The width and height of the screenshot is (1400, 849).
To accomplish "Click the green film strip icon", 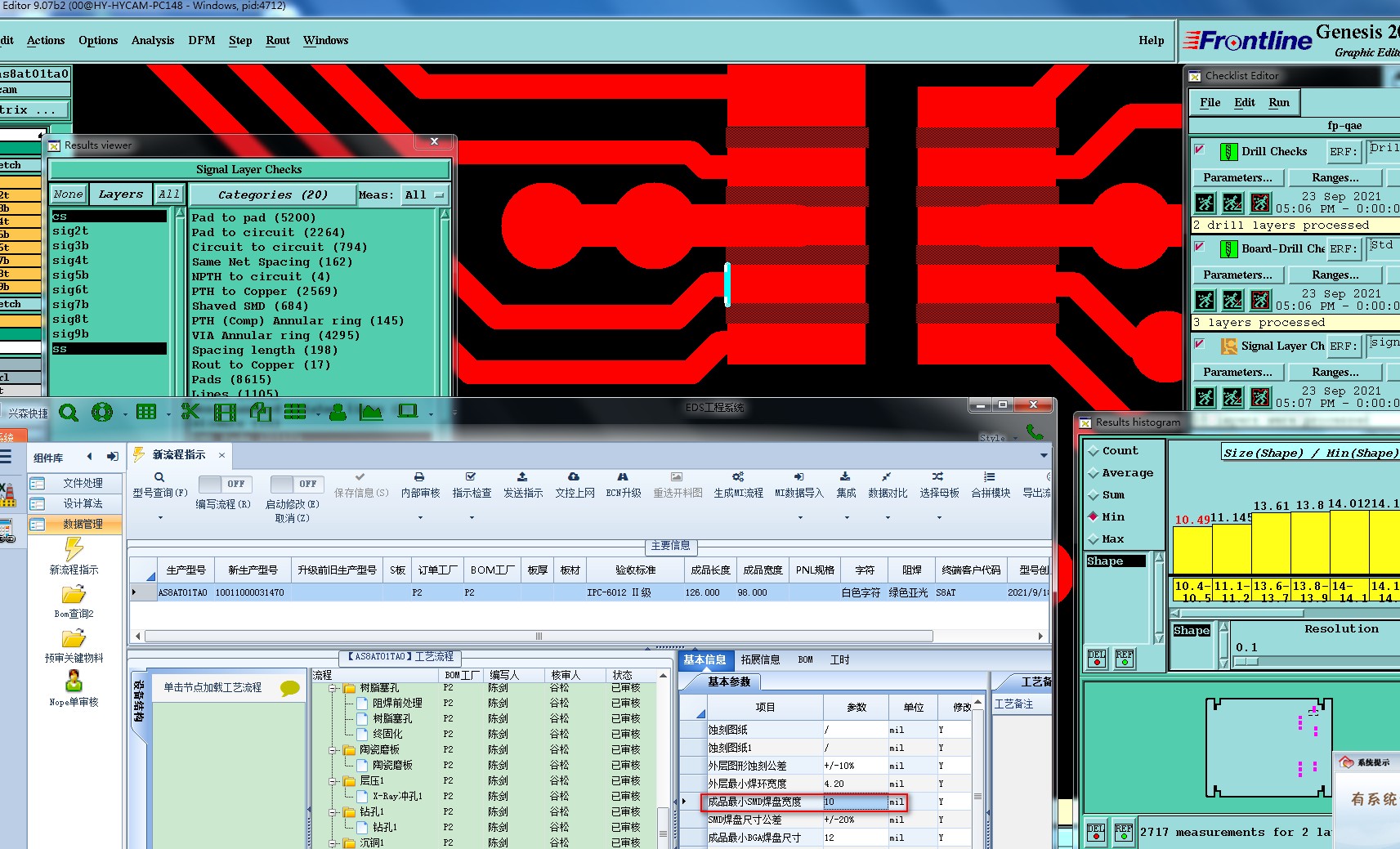I will point(225,412).
